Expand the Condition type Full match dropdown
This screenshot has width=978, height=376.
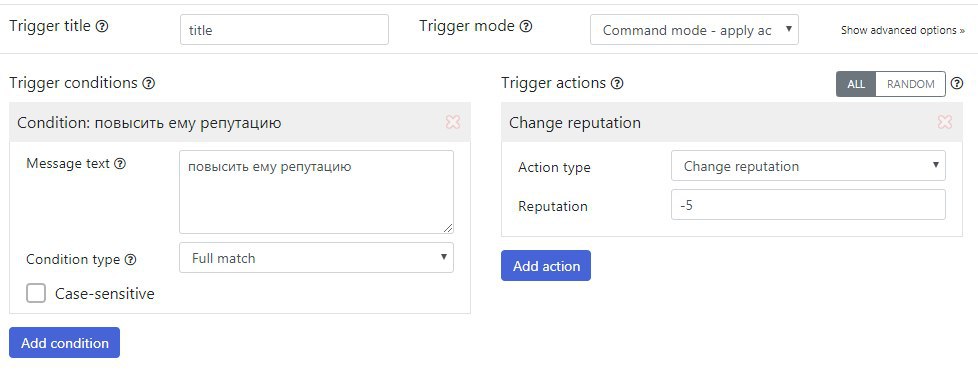tap(316, 258)
